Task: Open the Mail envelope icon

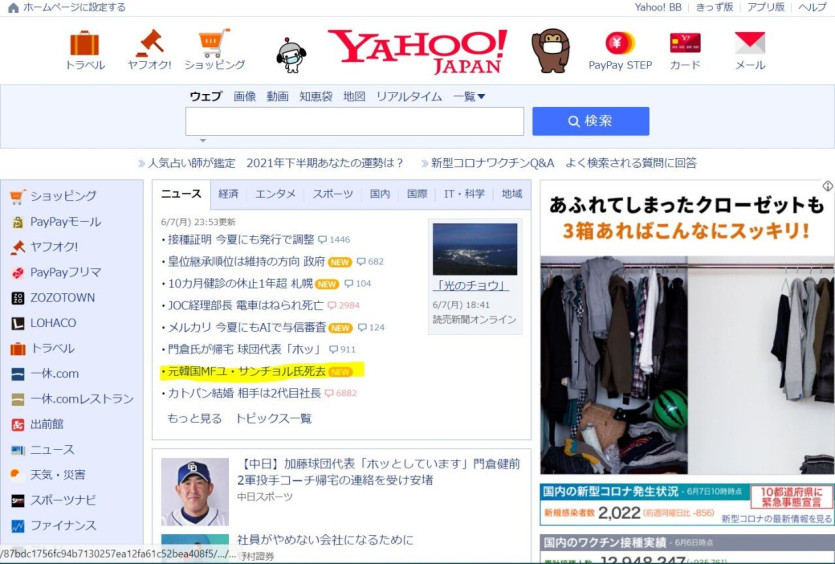Action: (x=750, y=43)
